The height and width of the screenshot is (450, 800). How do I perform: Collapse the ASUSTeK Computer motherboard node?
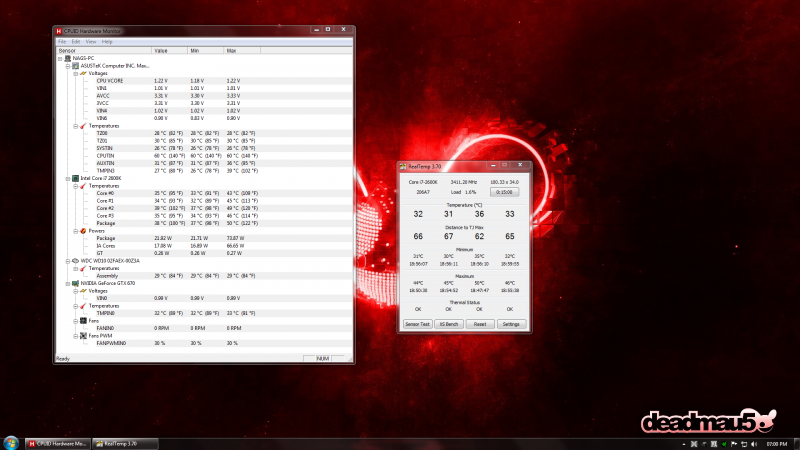68,66
